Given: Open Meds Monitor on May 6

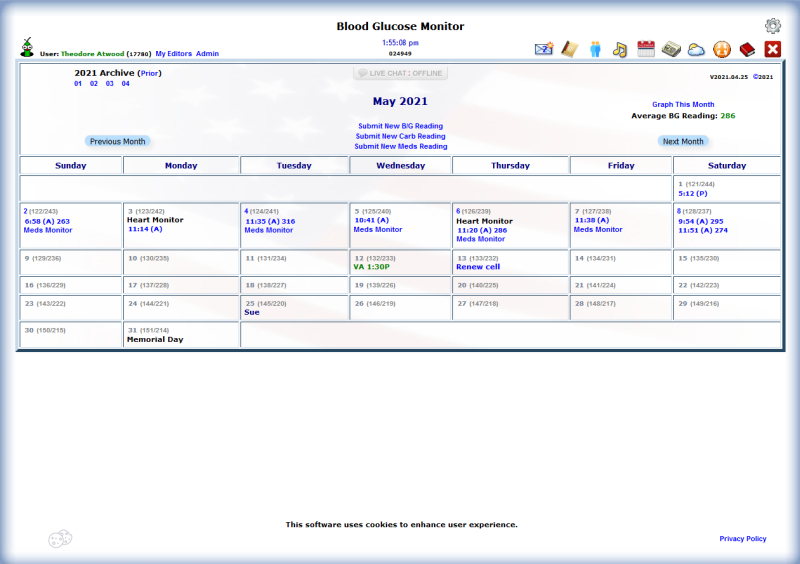Looking at the screenshot, I should click(x=480, y=239).
